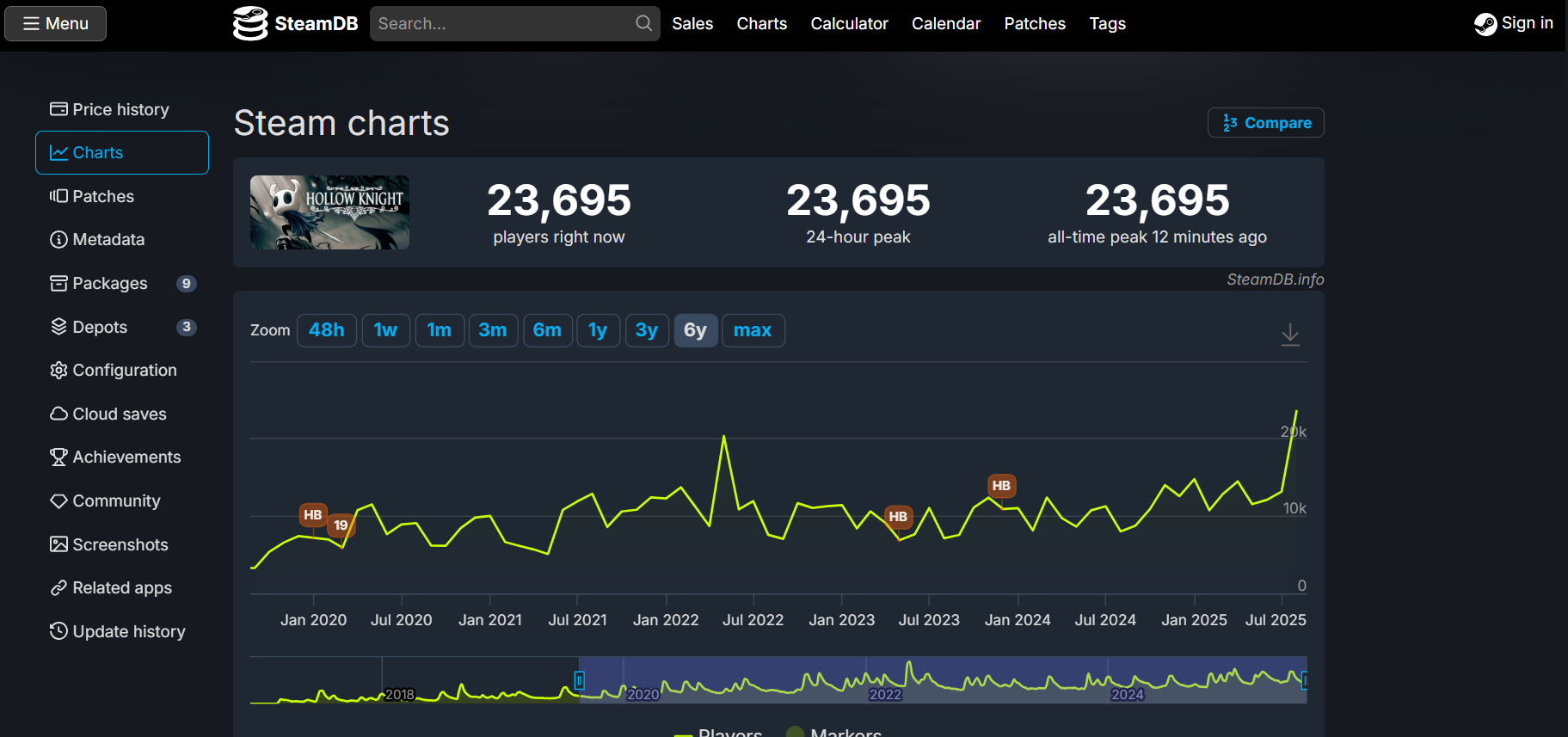Screen dimensions: 1568x737
Task: Click the chart download arrow icon
Action: 1289,335
